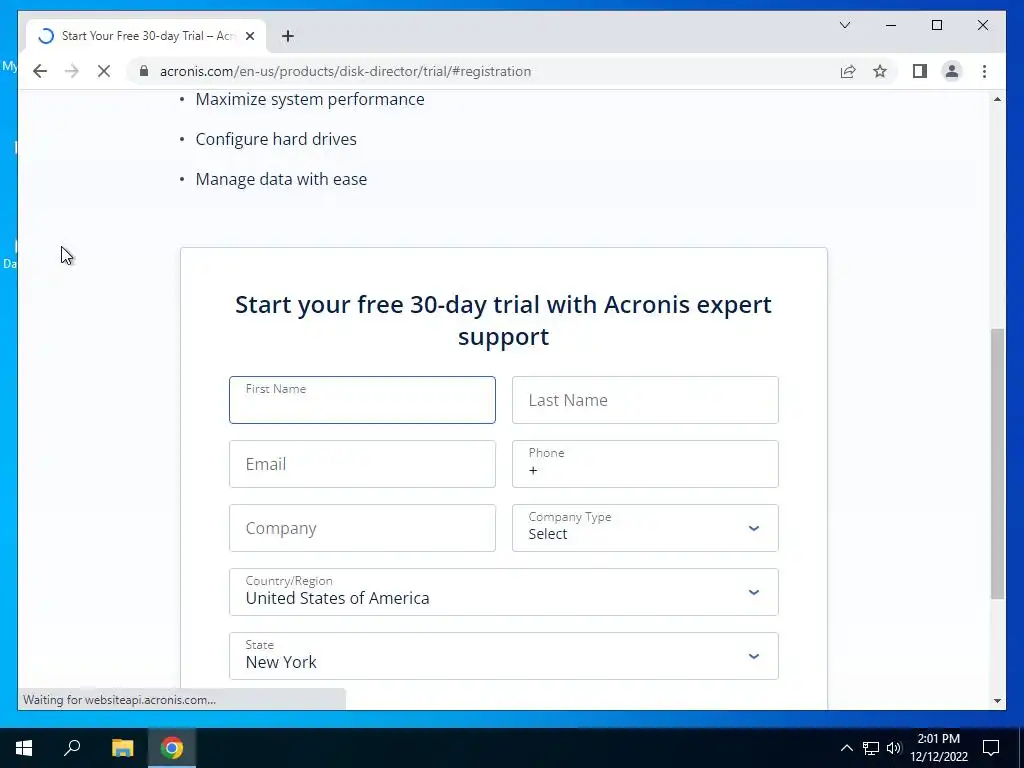Open the browser side panel
The height and width of the screenshot is (768, 1024).
[x=920, y=71]
